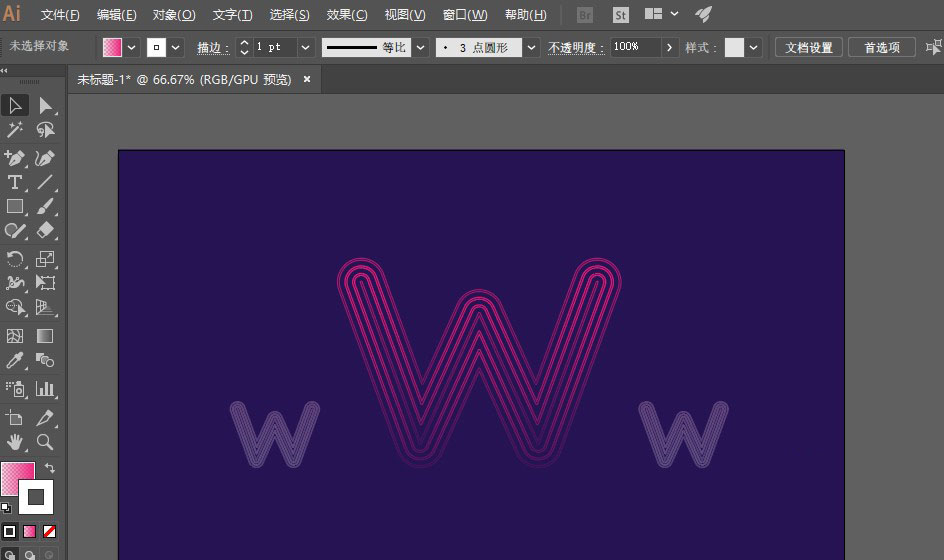Apply solid color mode button
This screenshot has height=560, width=944.
click(x=10, y=532)
